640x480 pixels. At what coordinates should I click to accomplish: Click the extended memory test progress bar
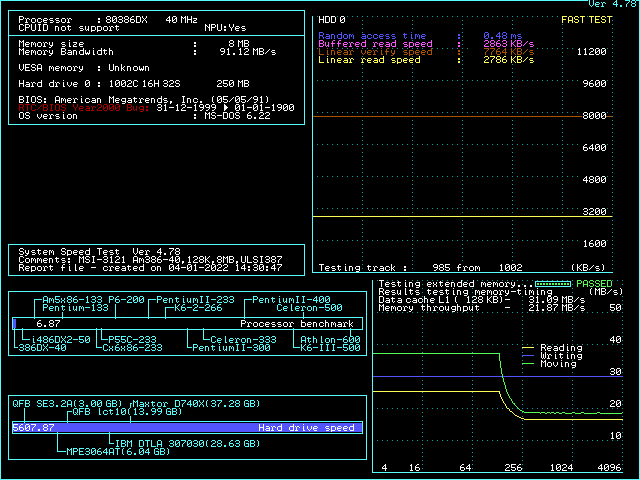coord(553,284)
